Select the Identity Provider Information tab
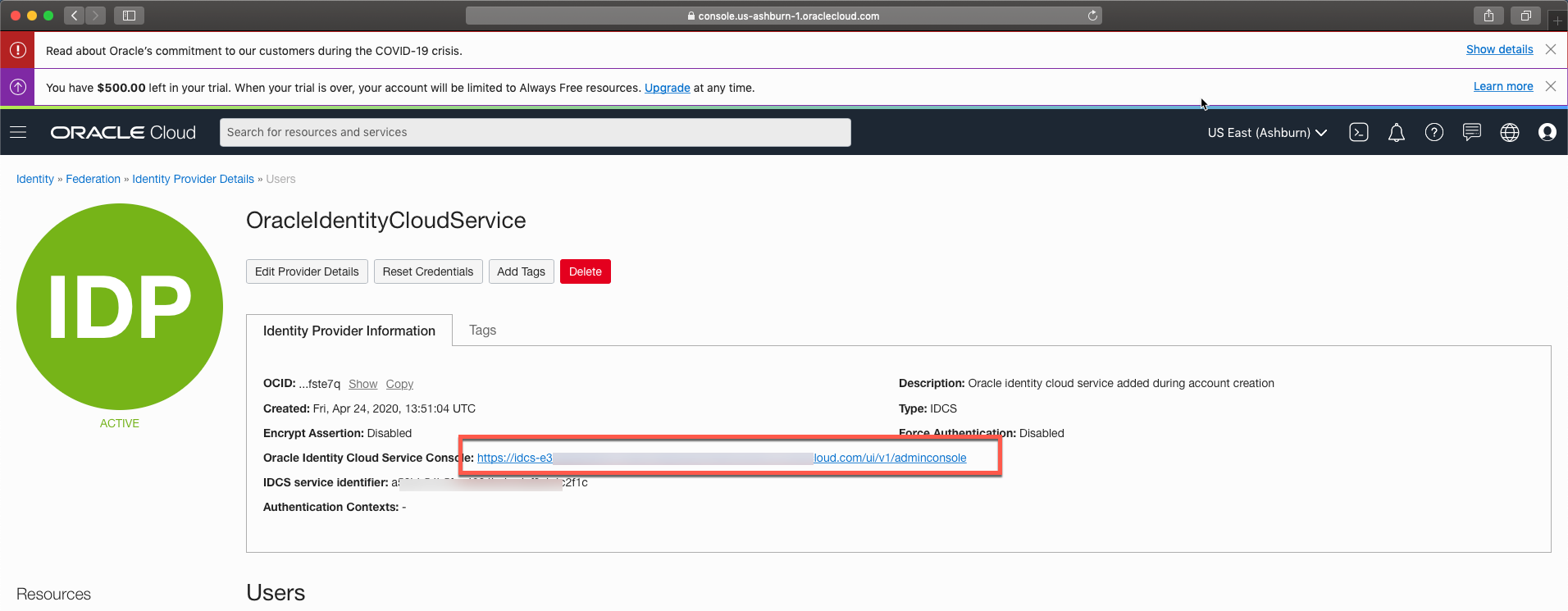This screenshot has height=611, width=1568. [x=349, y=331]
